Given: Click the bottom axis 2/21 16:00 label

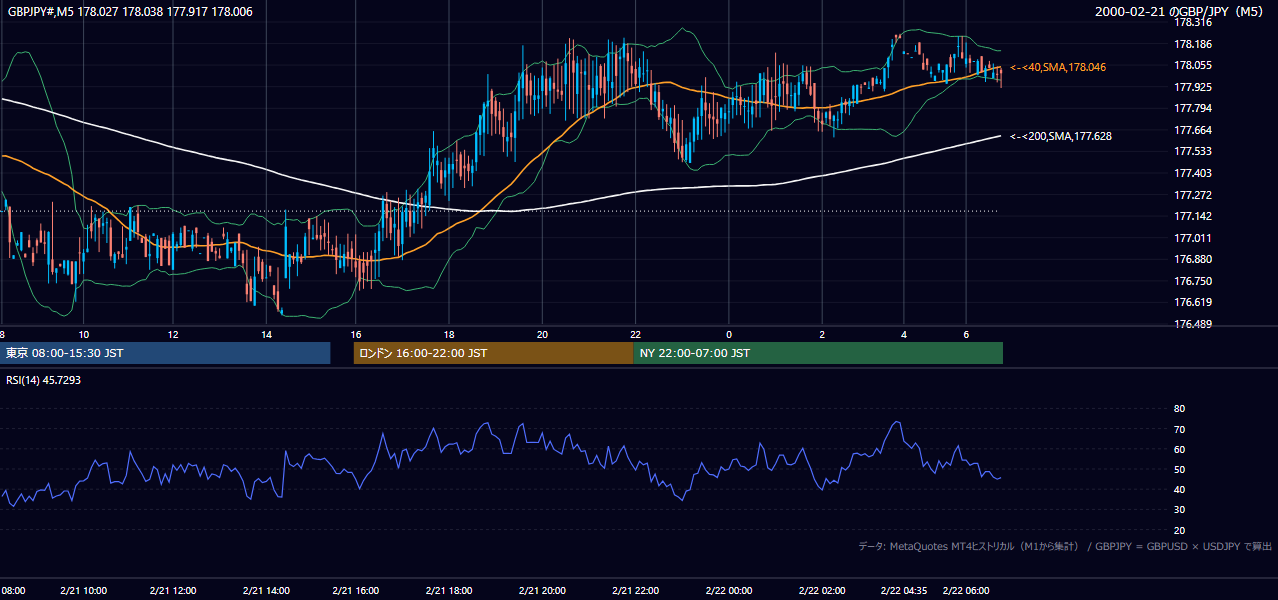Looking at the screenshot, I should click(356, 590).
